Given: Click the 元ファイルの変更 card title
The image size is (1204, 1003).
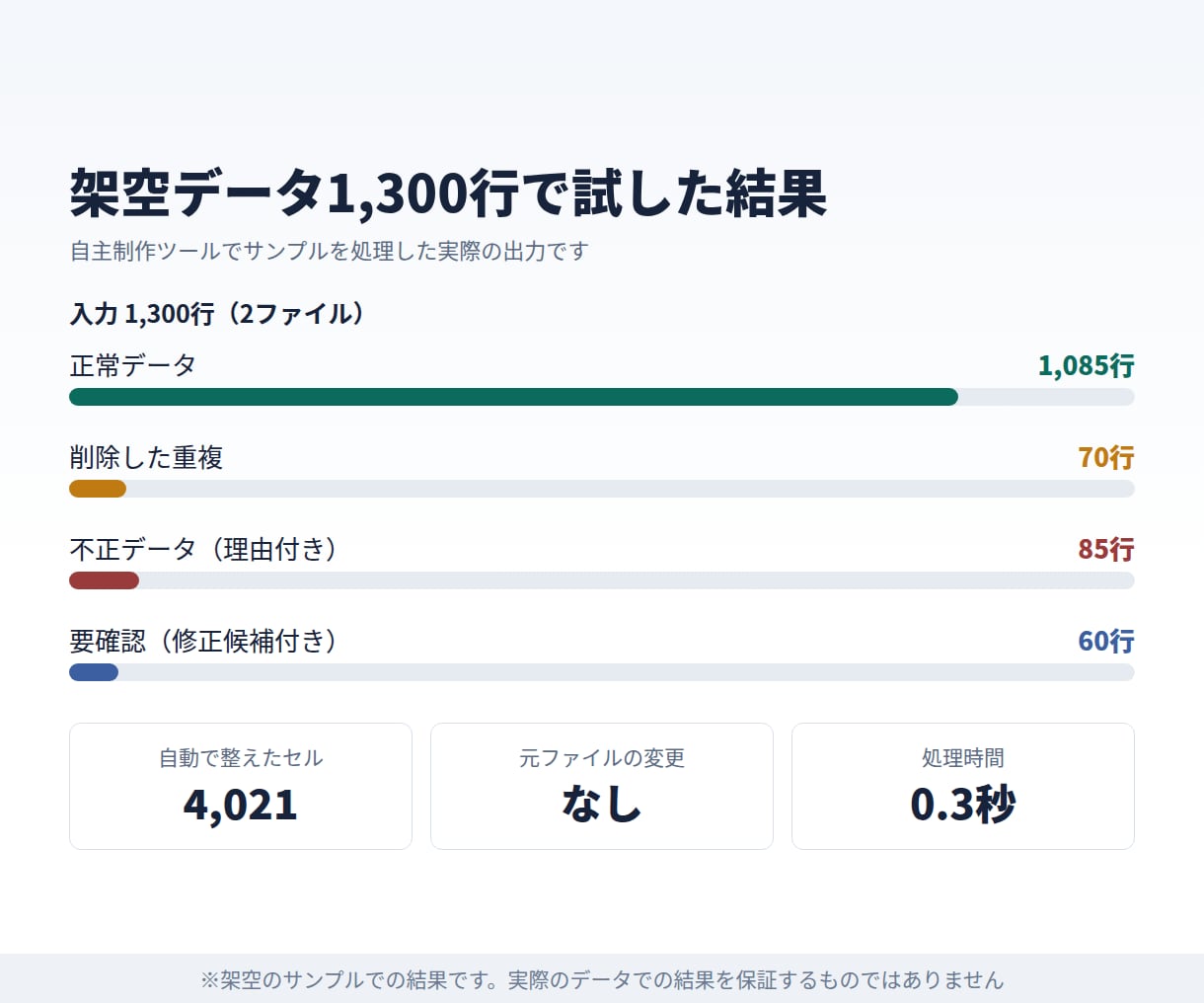Looking at the screenshot, I should click(x=602, y=757).
